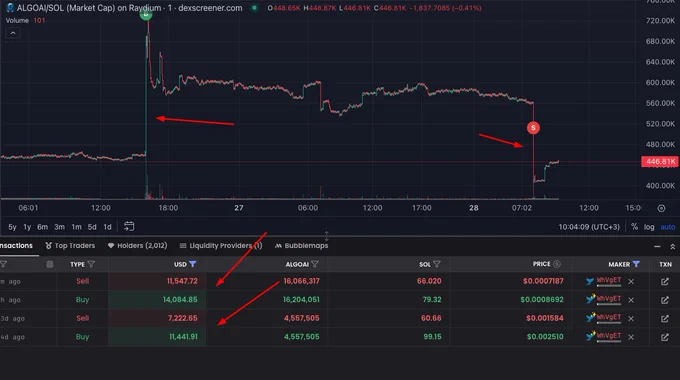Select the 1m time range
Screen dimensions: 680x380
click(76, 227)
